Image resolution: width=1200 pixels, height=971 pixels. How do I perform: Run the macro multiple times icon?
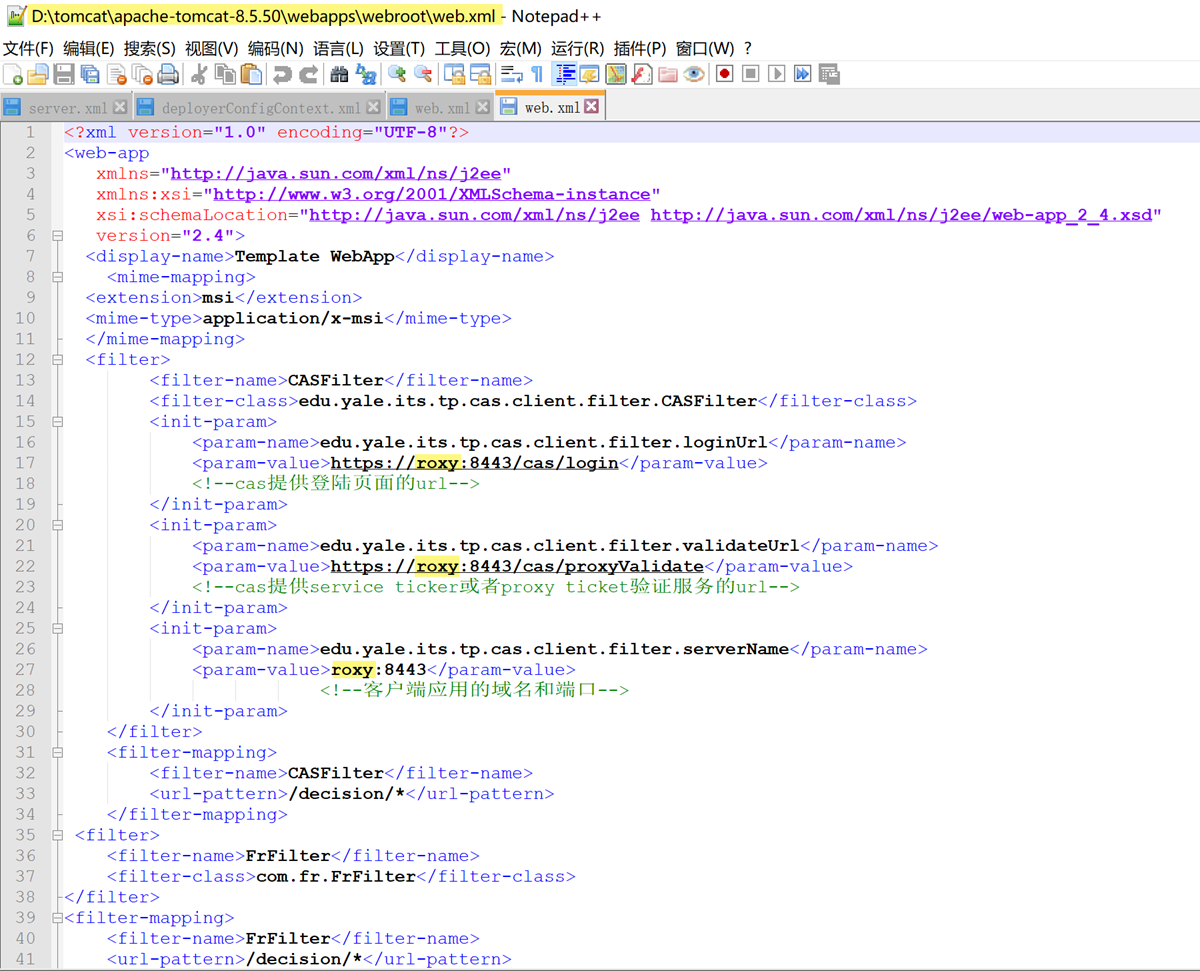point(803,74)
